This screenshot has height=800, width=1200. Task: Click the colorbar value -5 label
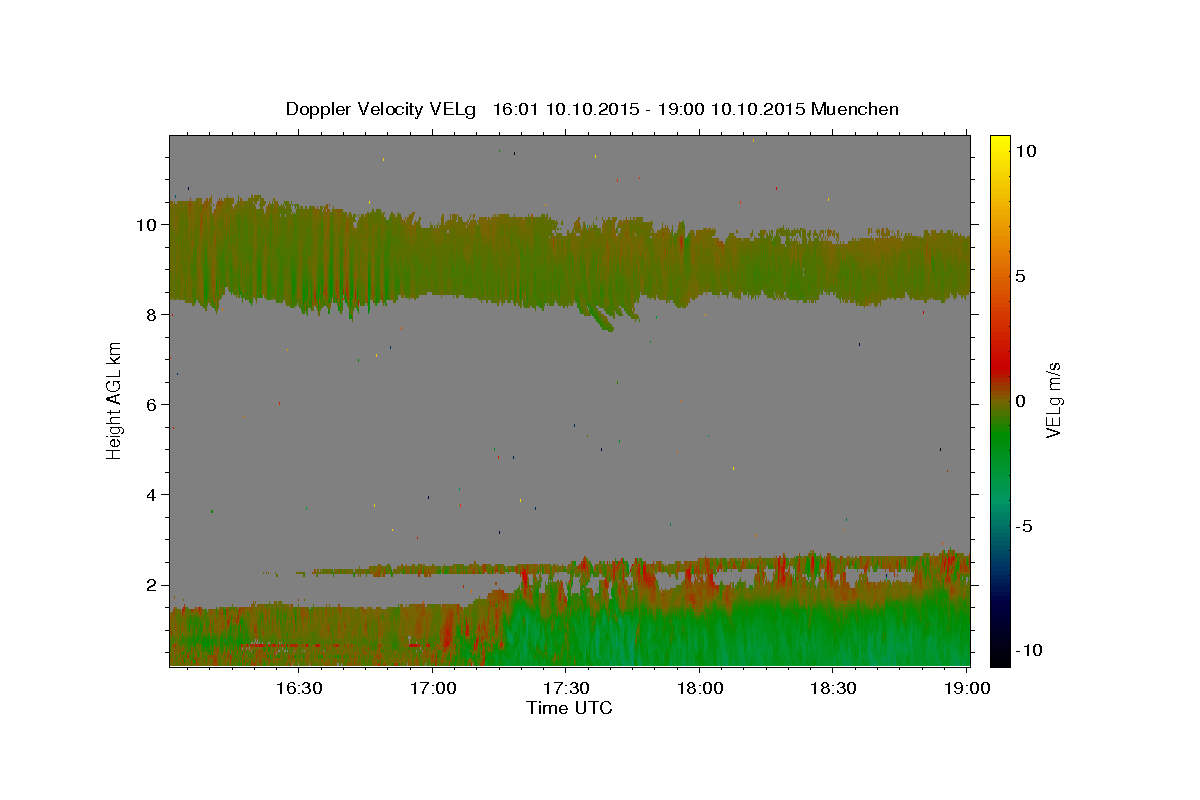[x=1025, y=526]
